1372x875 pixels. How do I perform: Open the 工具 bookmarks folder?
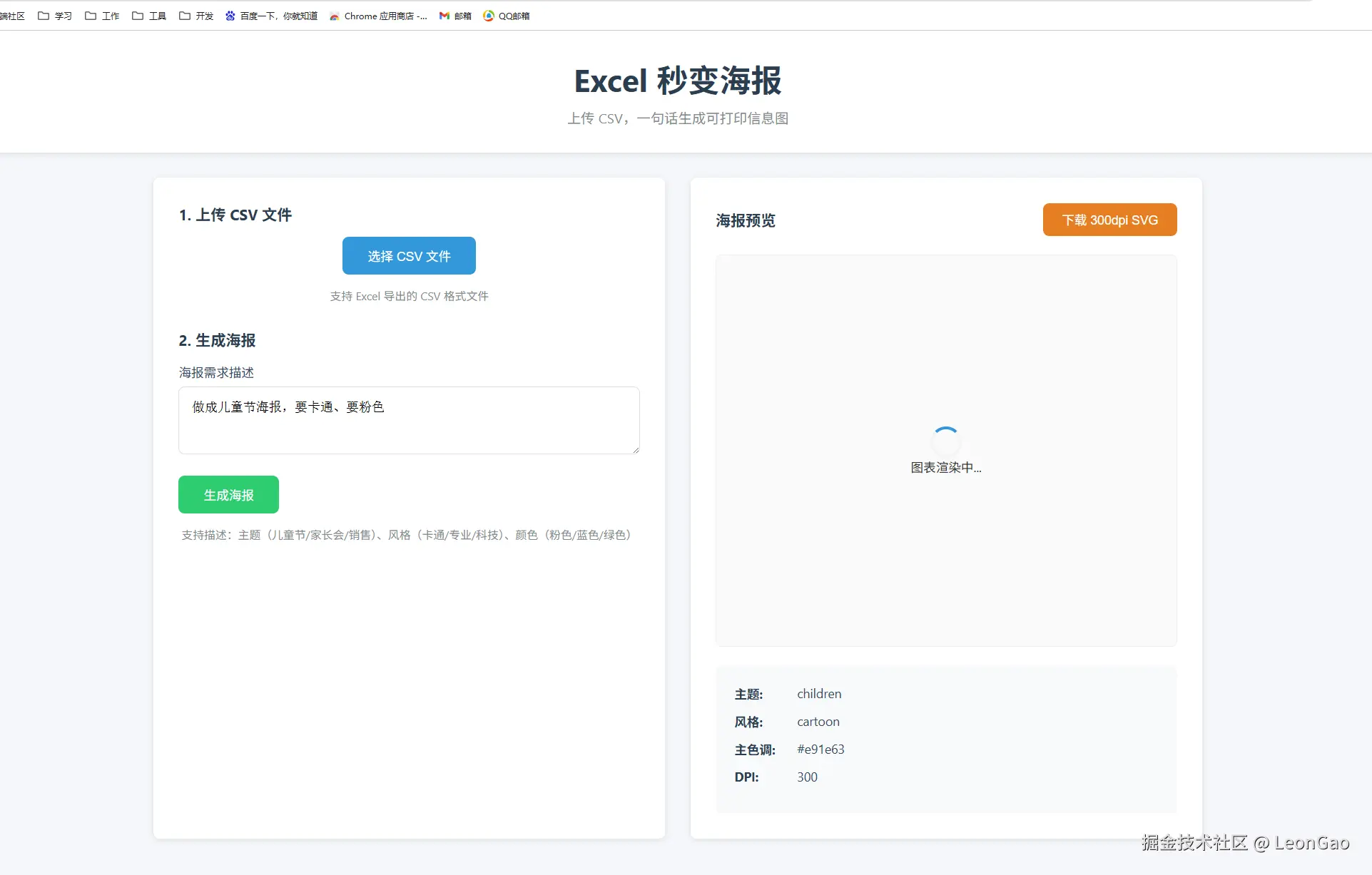(149, 16)
